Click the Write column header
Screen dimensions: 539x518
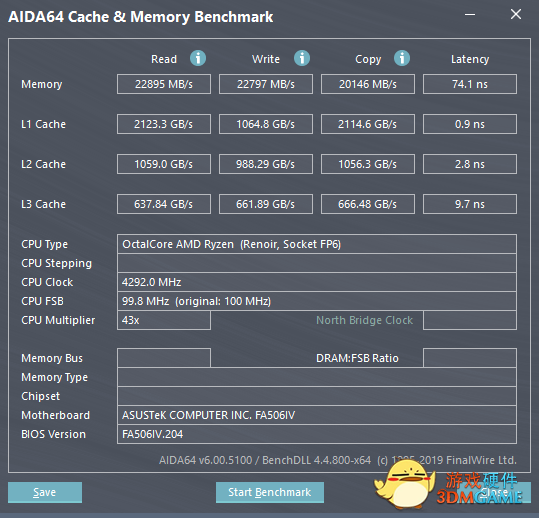(266, 59)
